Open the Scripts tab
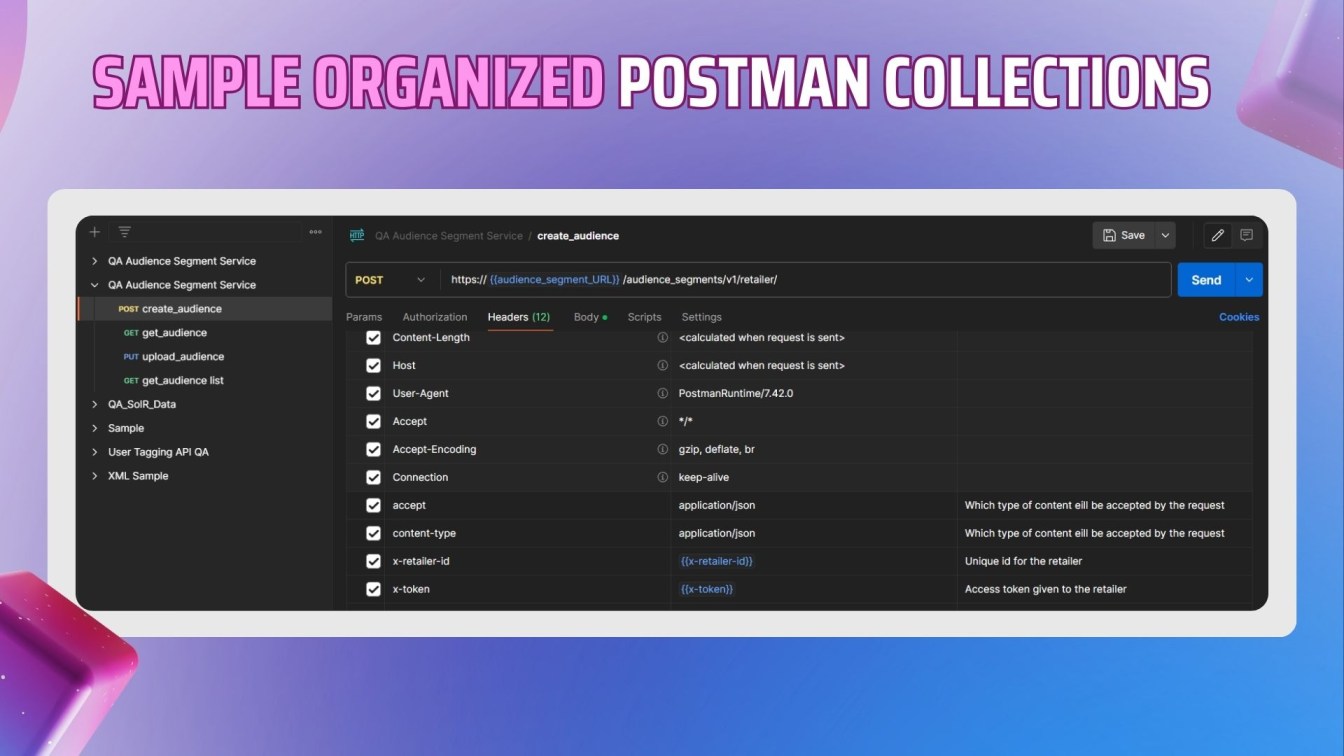 point(644,317)
